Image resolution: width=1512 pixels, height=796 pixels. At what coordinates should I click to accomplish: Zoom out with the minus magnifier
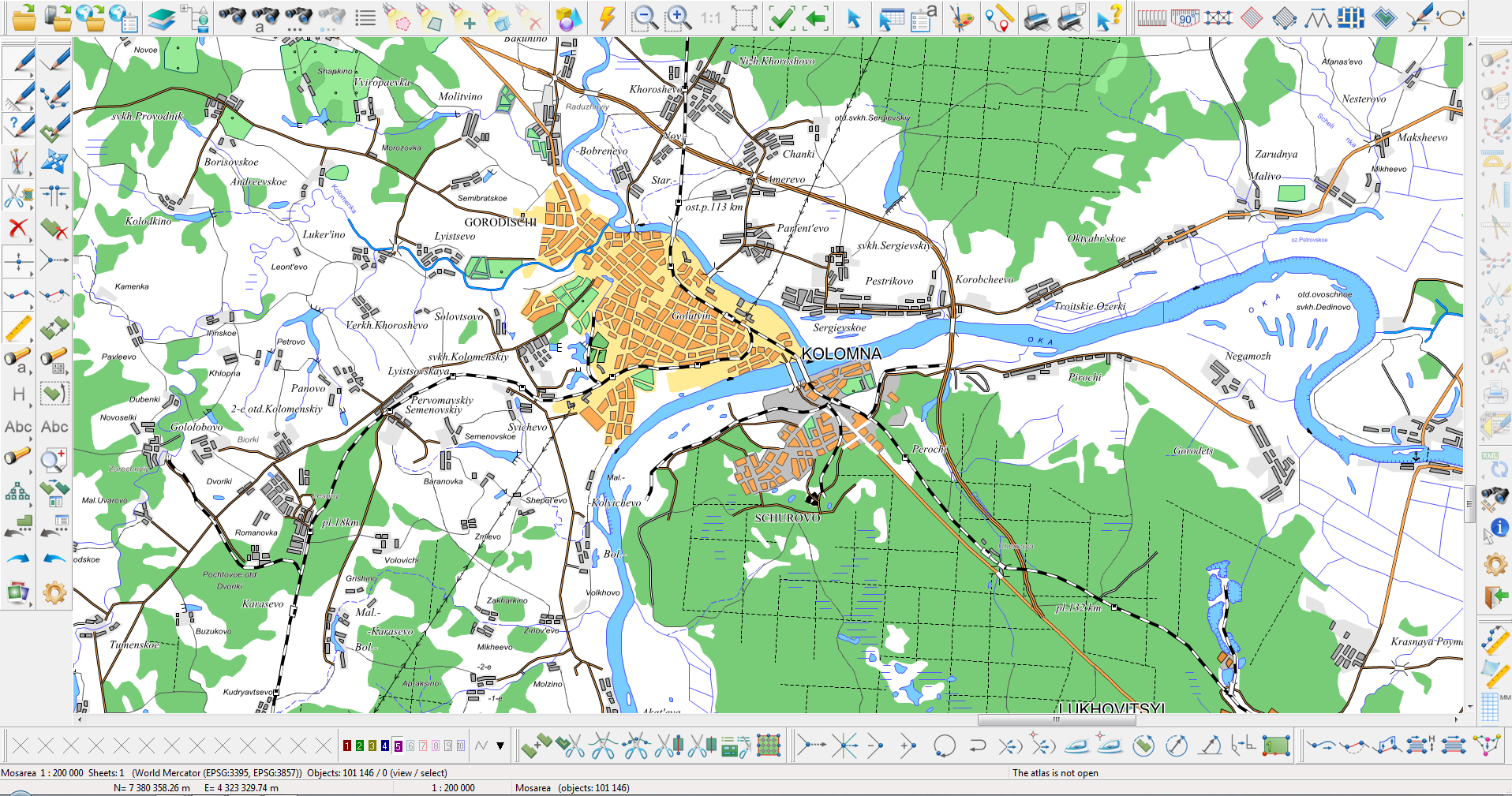click(645, 17)
